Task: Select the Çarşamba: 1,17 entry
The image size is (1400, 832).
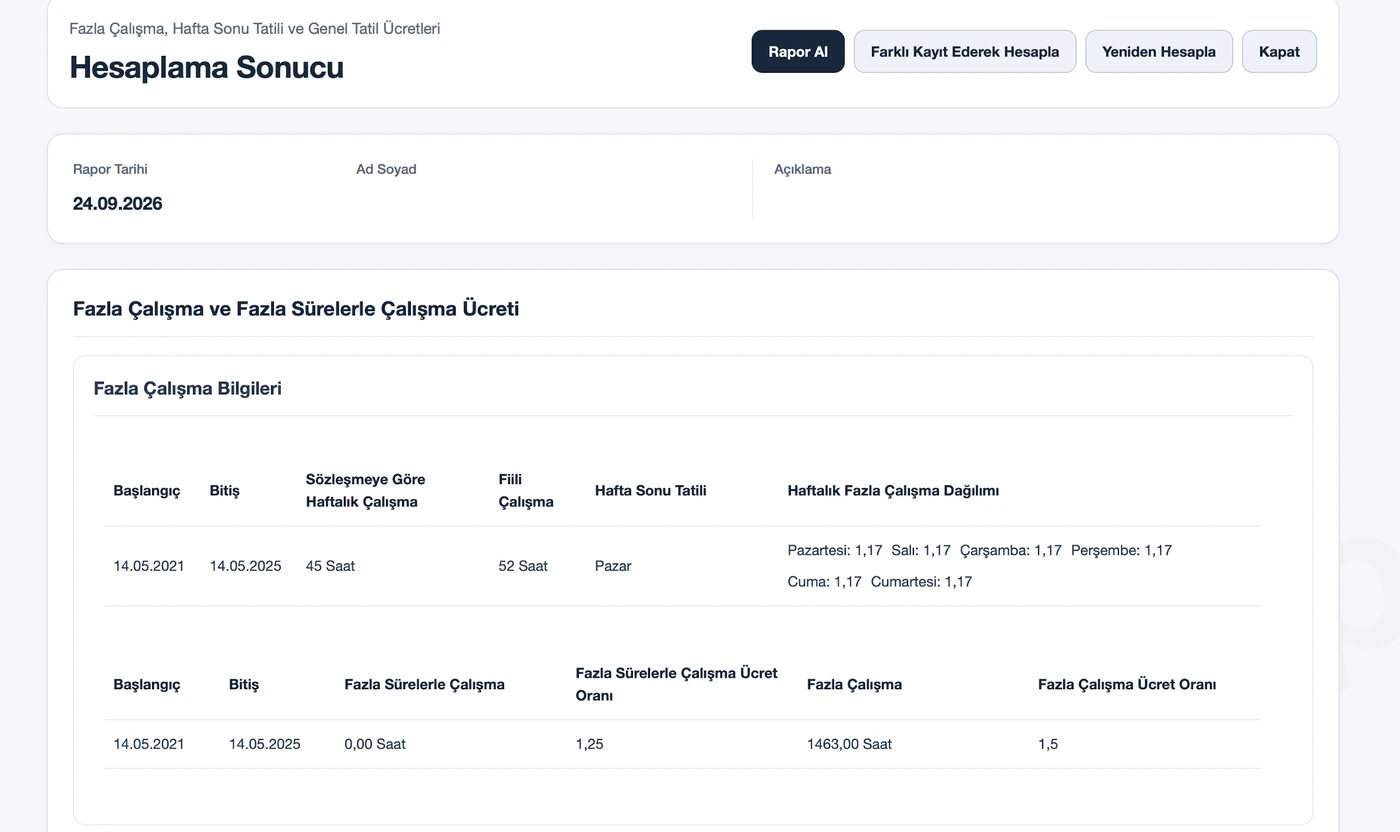Action: pyautogui.click(x=1011, y=550)
